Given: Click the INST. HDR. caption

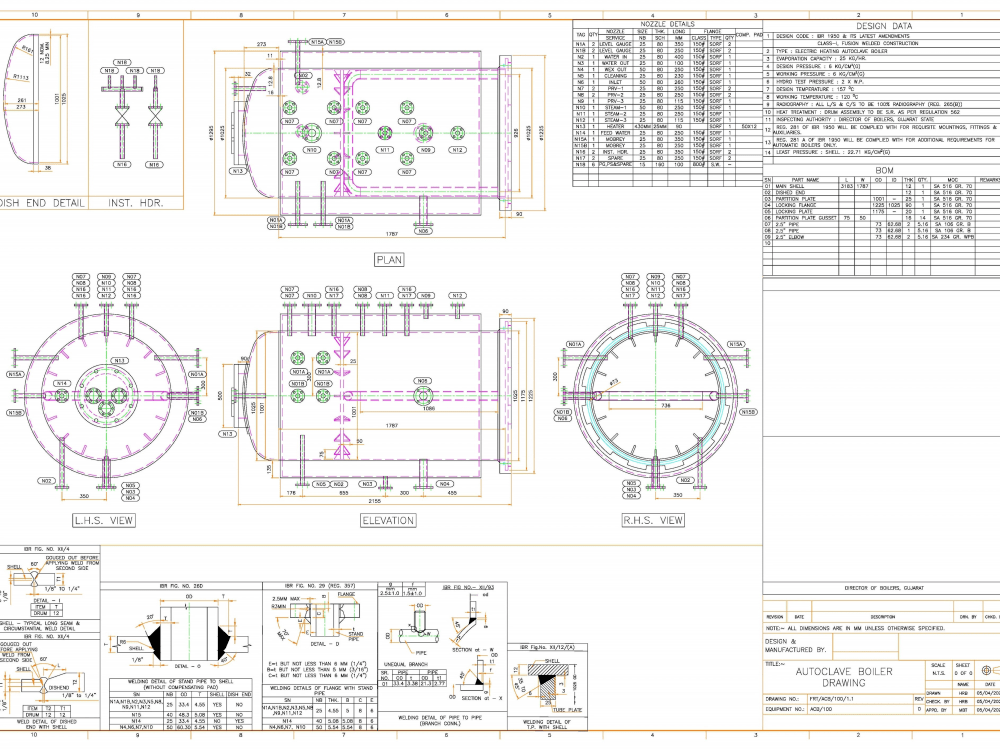Looking at the screenshot, I should [135, 203].
